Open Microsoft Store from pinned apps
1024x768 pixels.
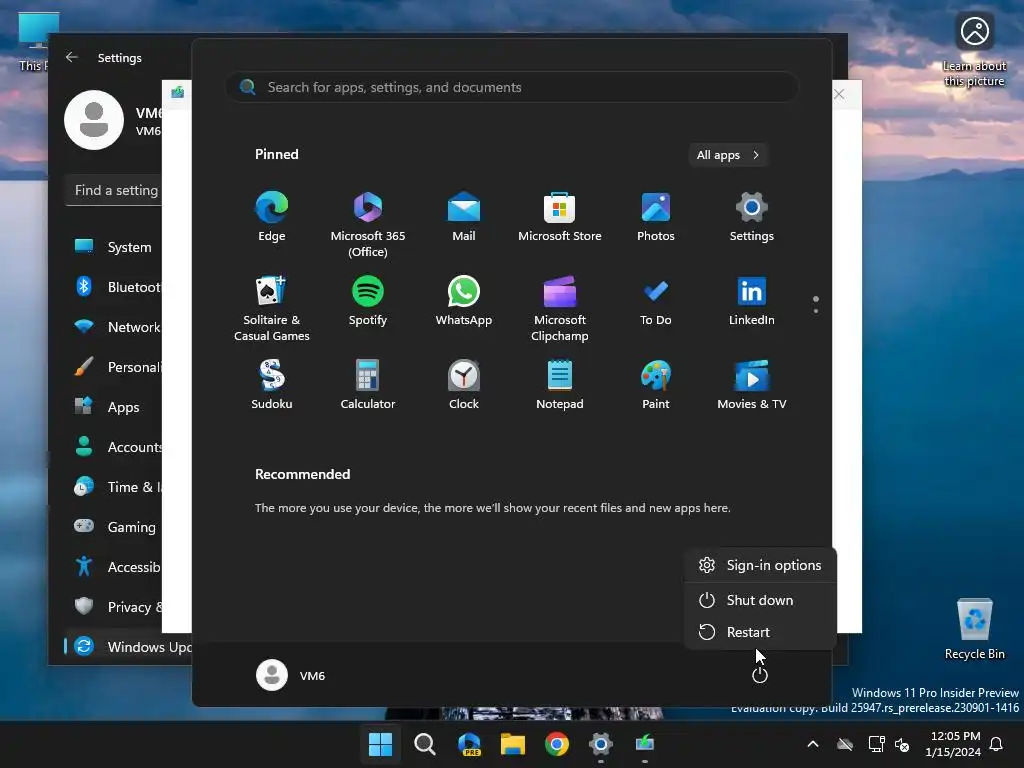coord(560,217)
